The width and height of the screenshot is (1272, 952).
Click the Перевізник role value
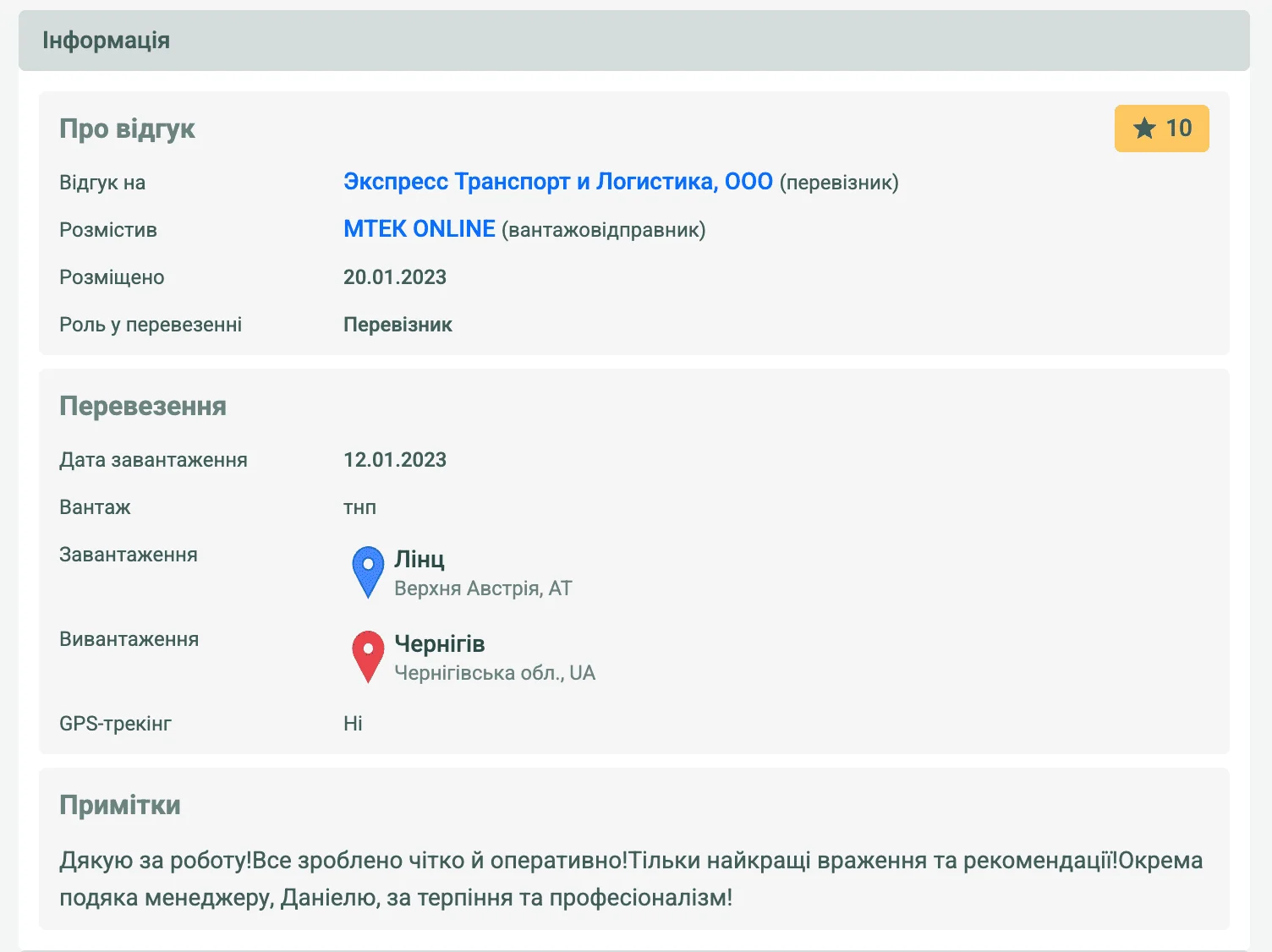coord(397,325)
